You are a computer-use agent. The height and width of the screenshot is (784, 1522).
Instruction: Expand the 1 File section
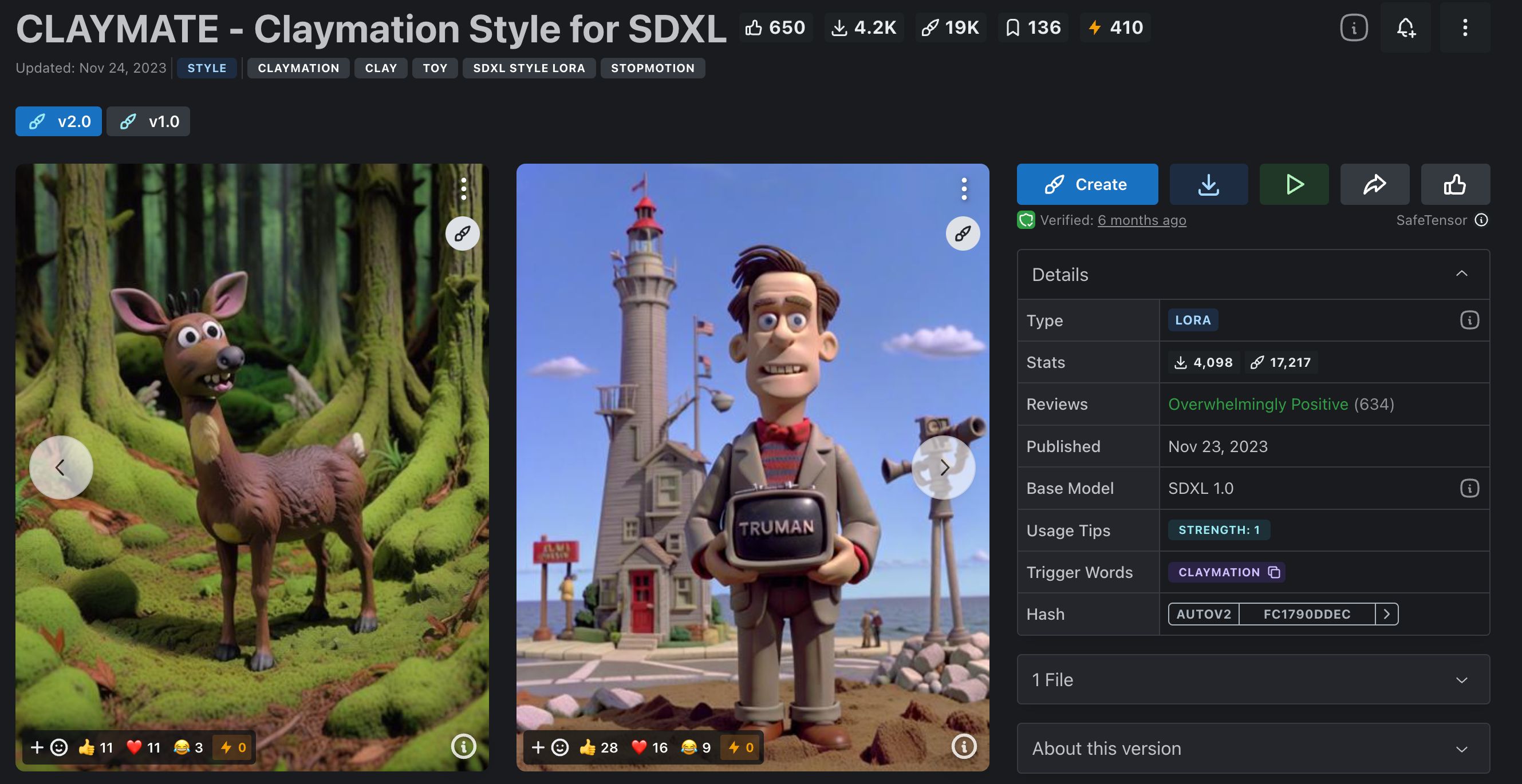coord(1461,680)
